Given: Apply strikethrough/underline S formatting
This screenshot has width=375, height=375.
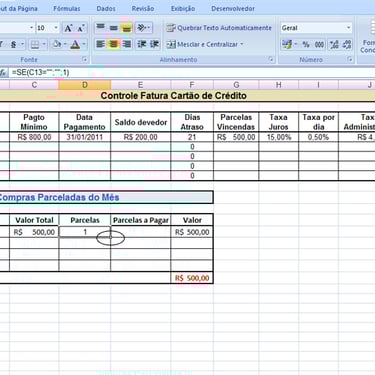Looking at the screenshot, I should (13, 44).
